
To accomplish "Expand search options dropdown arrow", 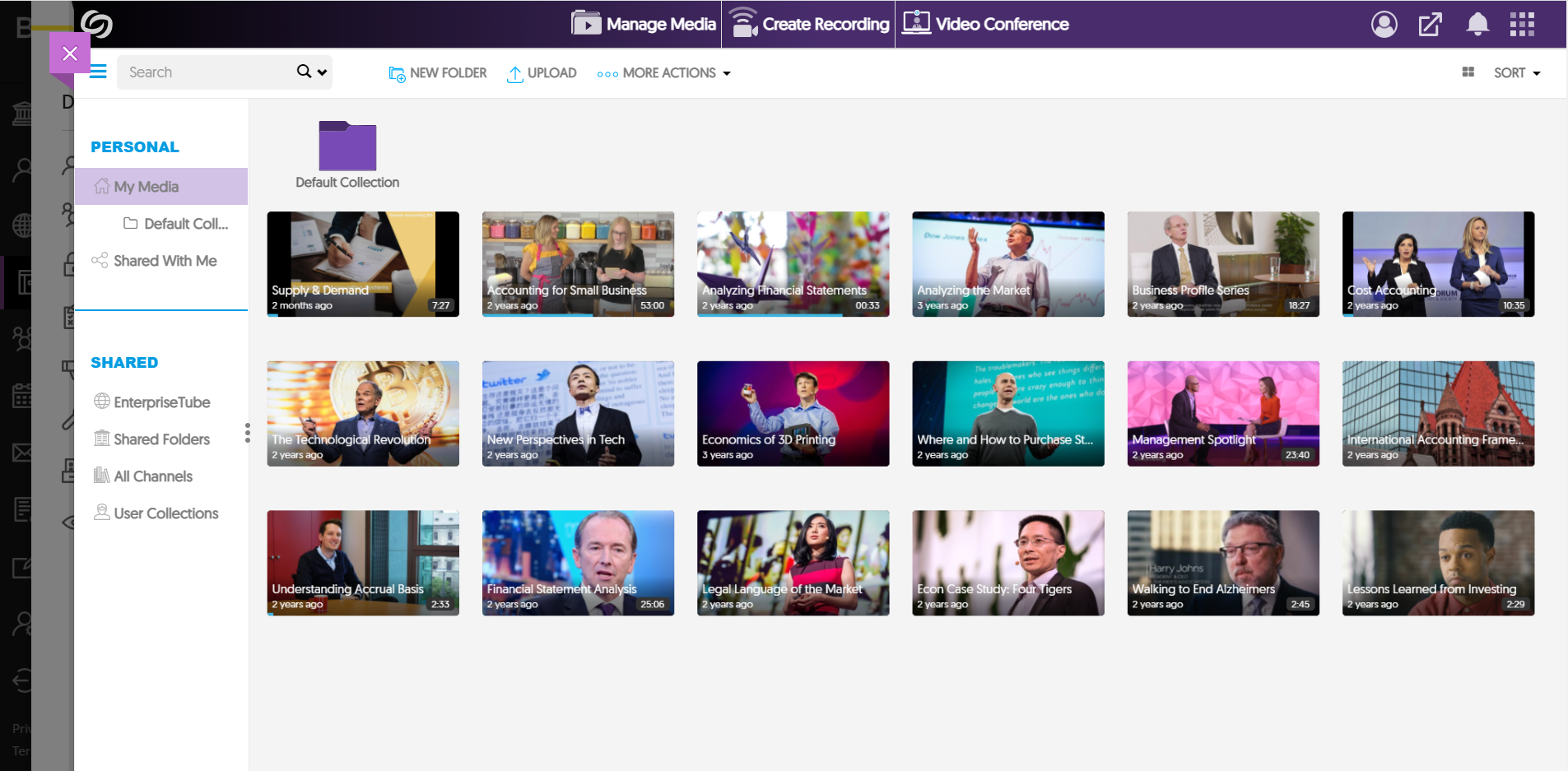I will tap(323, 72).
